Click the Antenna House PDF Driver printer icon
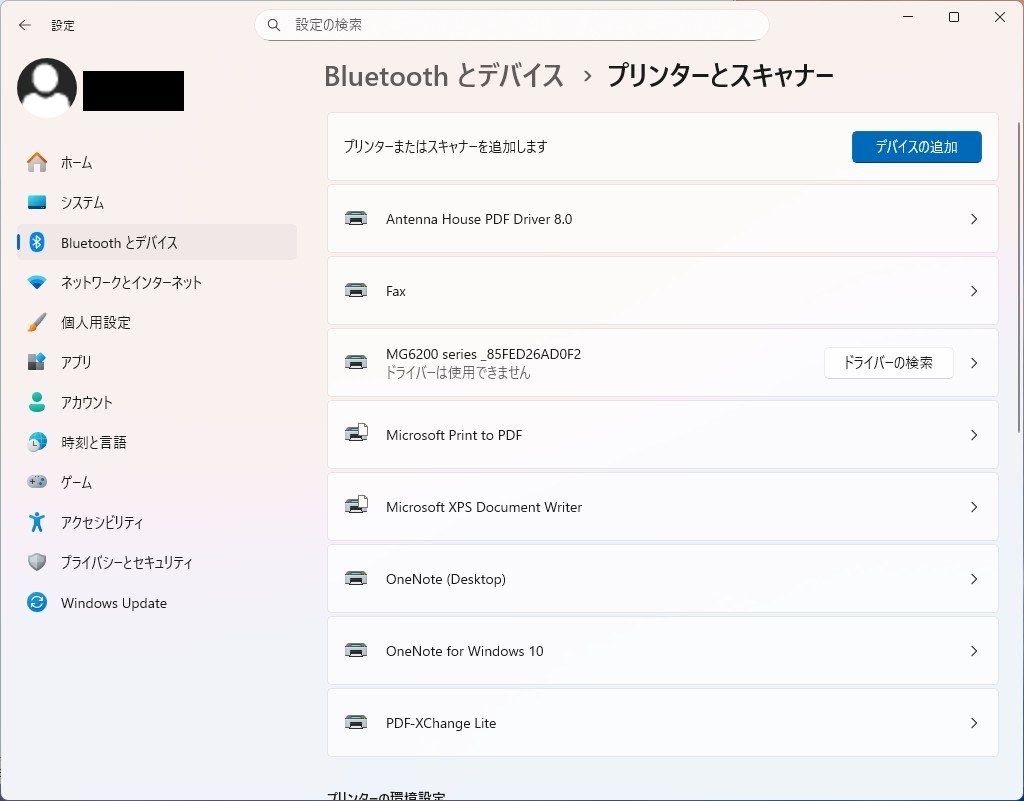The width and height of the screenshot is (1024, 801). tap(356, 219)
